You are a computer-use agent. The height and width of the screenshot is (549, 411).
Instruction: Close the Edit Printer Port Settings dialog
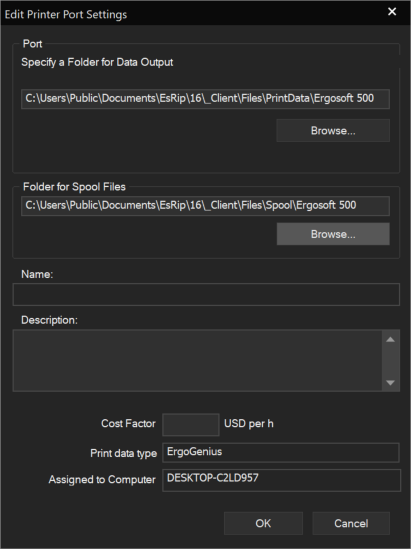coord(392,12)
